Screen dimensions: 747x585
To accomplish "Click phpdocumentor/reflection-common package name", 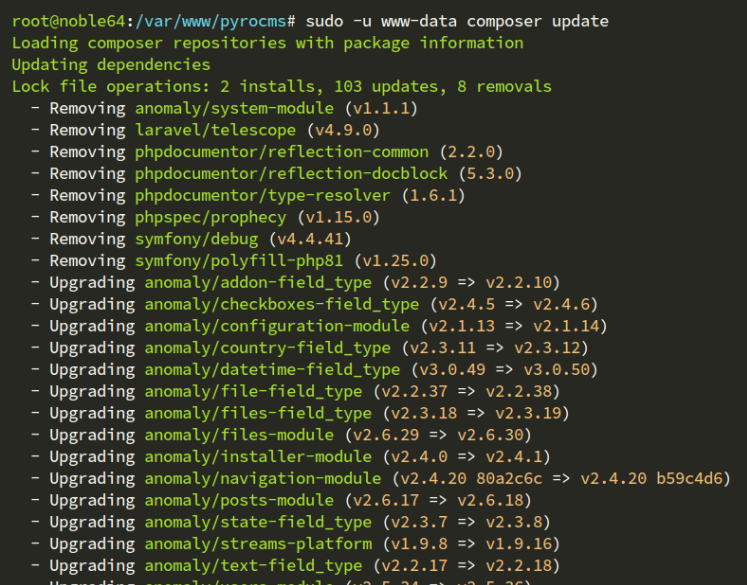I will 281,152.
